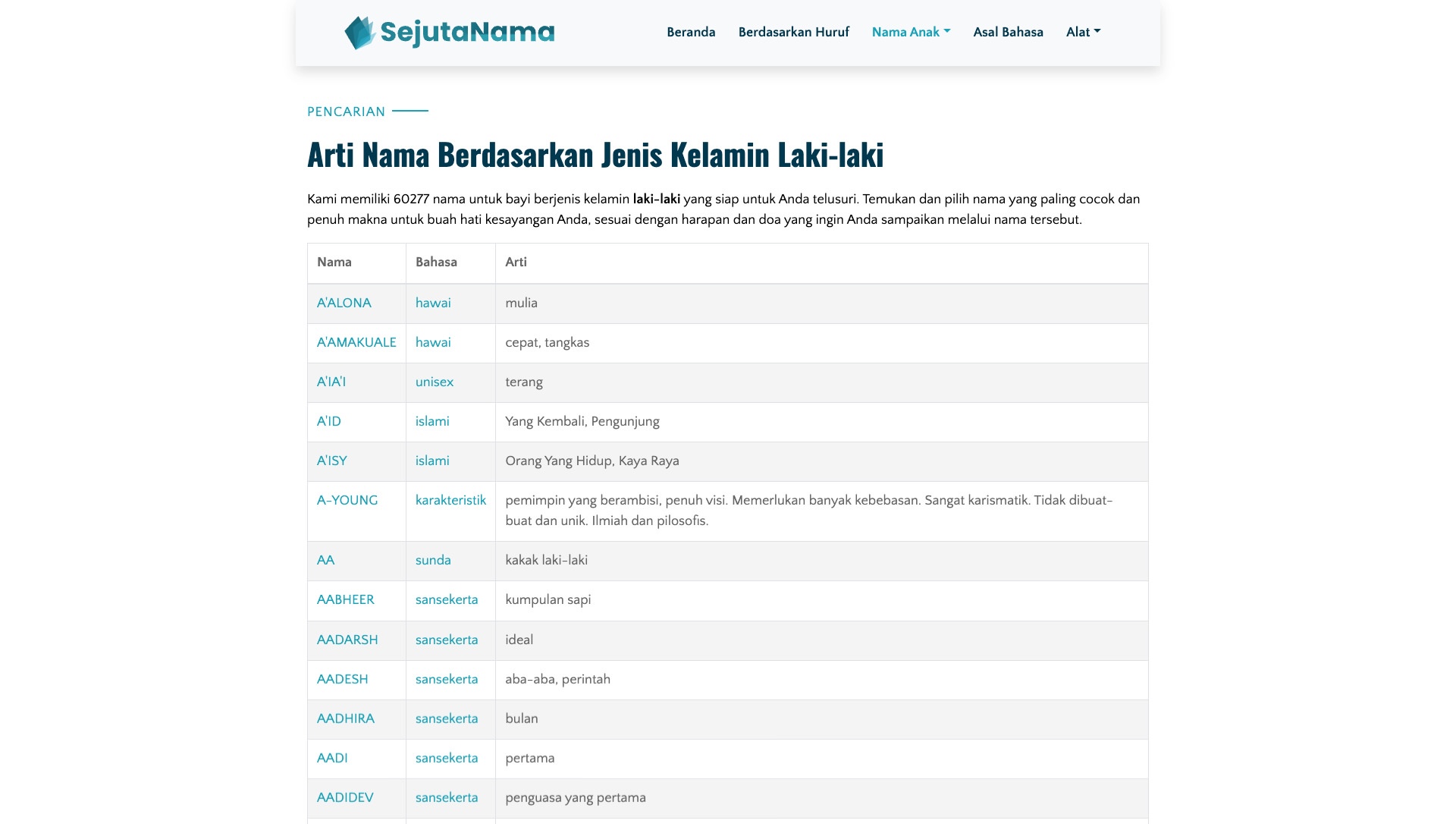1456x824 pixels.
Task: Expand the Nama Anak dropdown
Action: click(905, 32)
